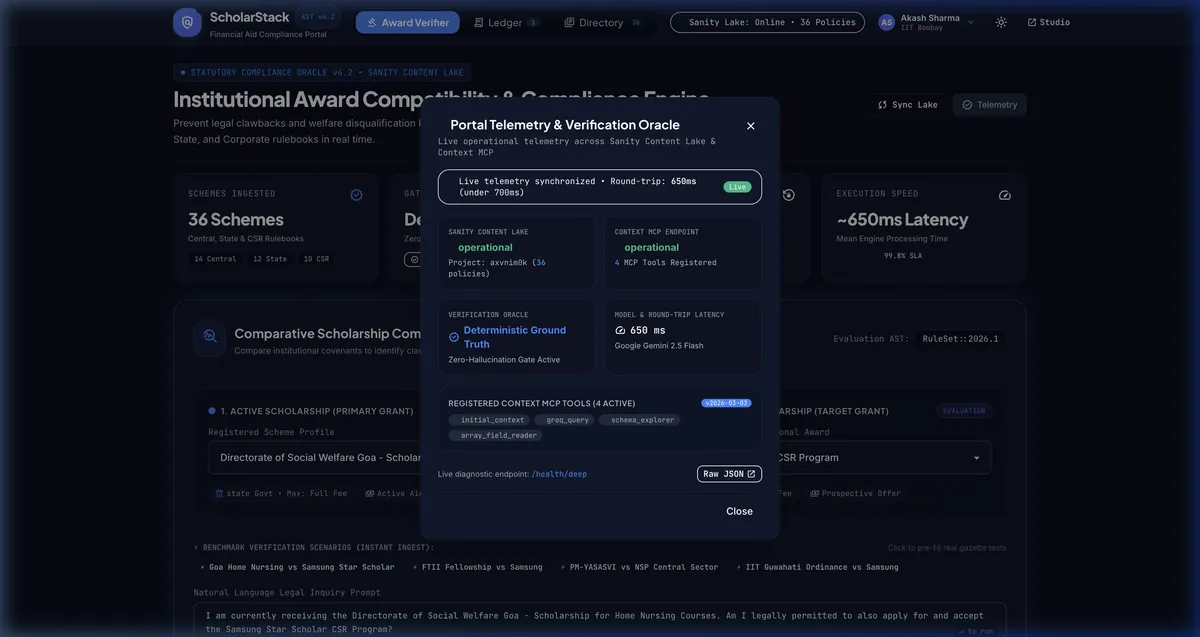1200x637 pixels.
Task: Click the AS user avatar
Action: click(886, 22)
